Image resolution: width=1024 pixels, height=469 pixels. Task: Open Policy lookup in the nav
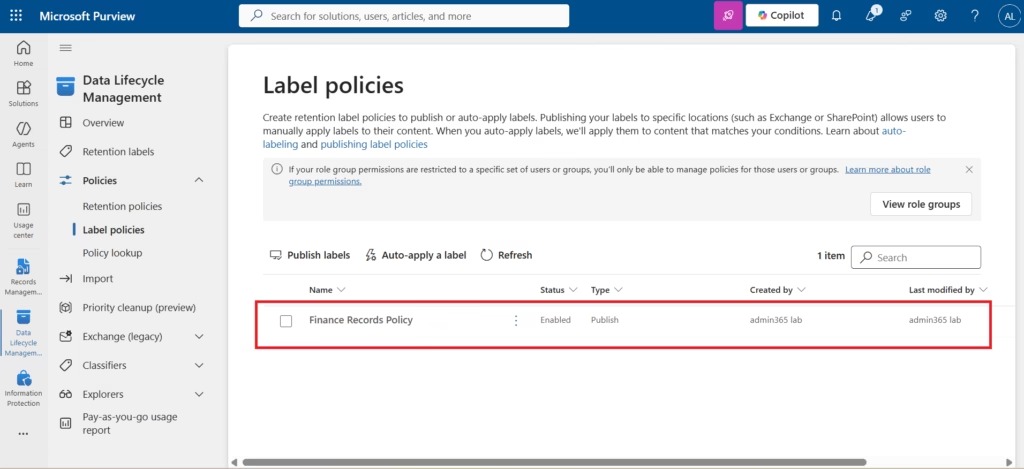click(112, 253)
